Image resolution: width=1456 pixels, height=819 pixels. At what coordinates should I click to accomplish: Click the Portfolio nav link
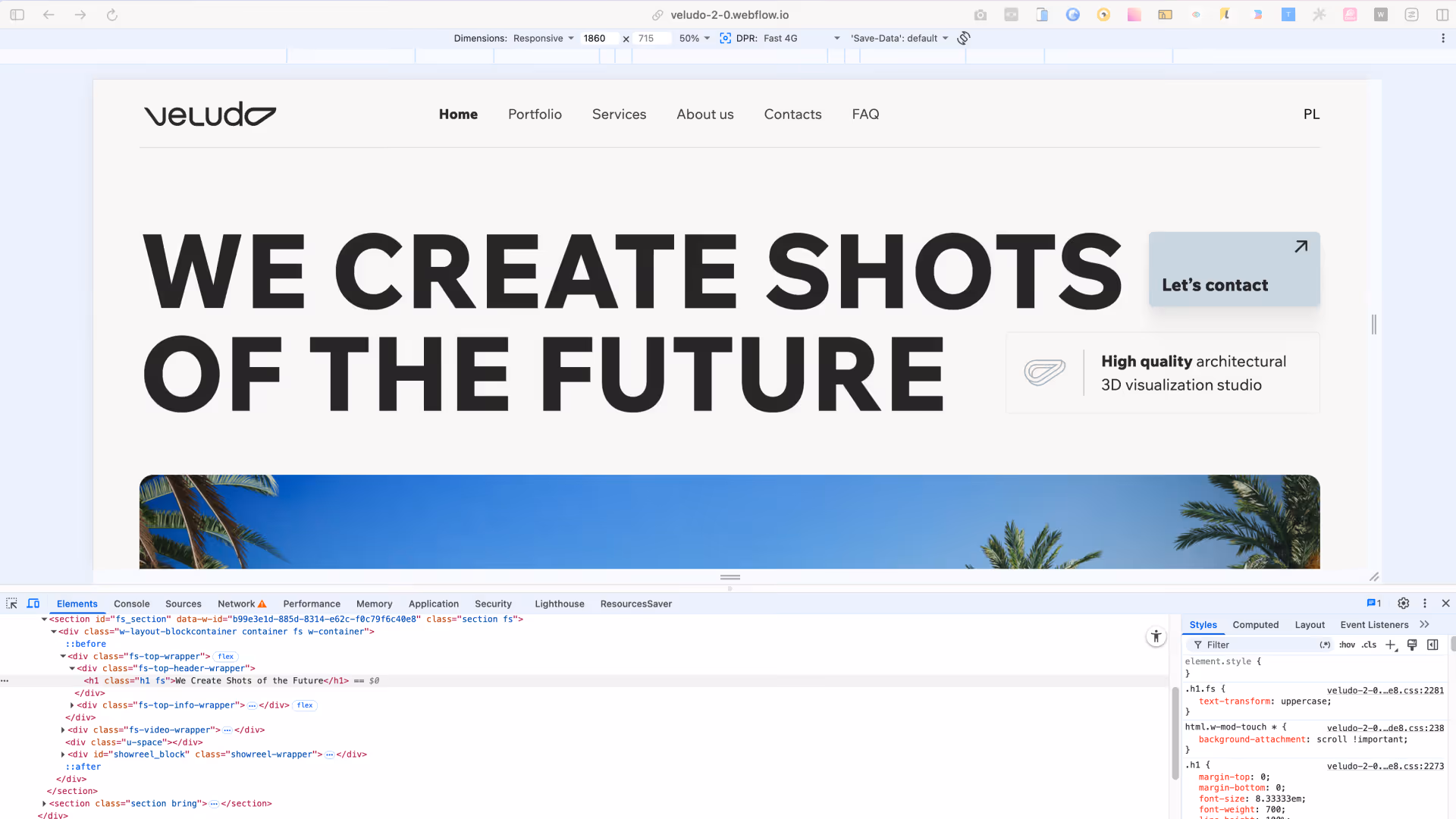535,114
